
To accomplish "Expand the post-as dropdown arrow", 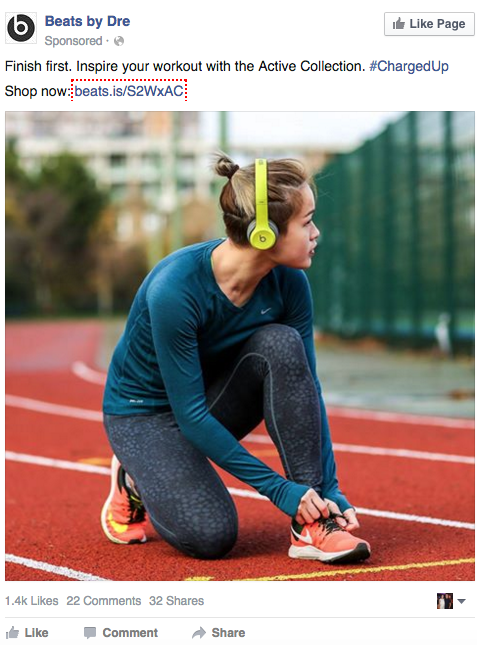I will click(461, 601).
